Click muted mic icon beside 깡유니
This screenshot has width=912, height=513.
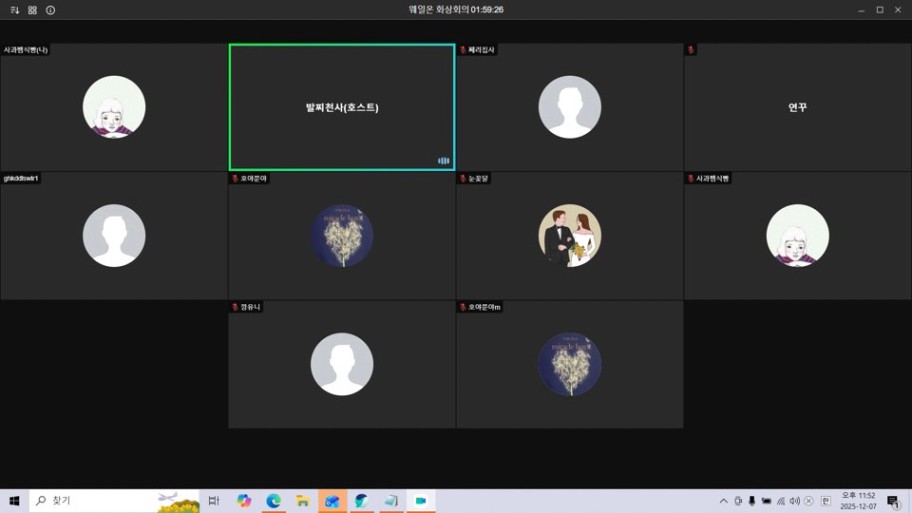point(235,307)
